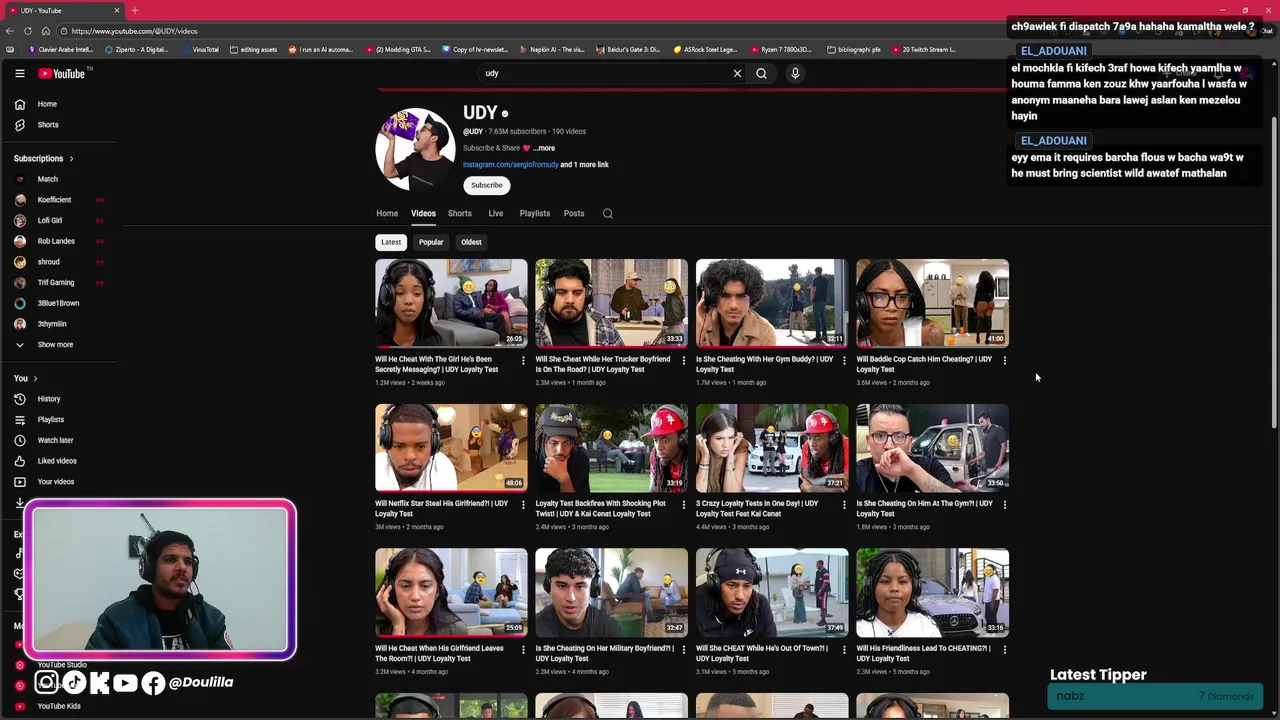Viewport: 1280px width, 720px height.
Task: Open Trif Gaming subscription channel
Action: point(56,283)
